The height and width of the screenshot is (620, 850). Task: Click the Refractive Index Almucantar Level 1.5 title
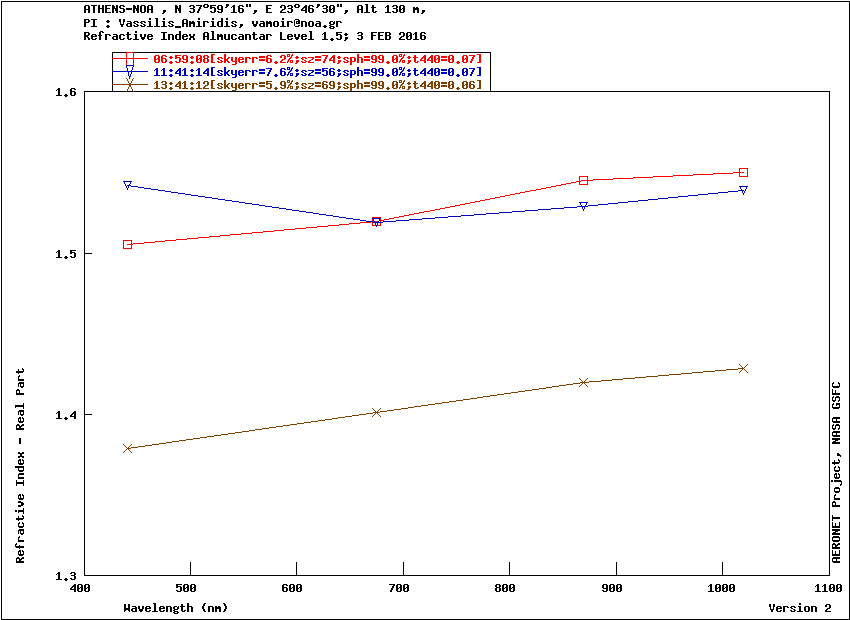point(255,36)
